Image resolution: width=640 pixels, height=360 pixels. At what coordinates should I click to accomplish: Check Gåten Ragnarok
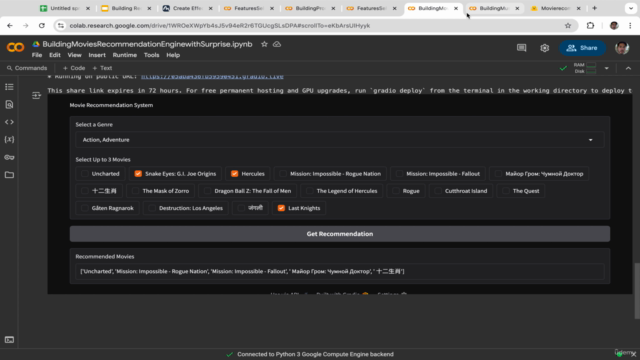[x=84, y=208]
